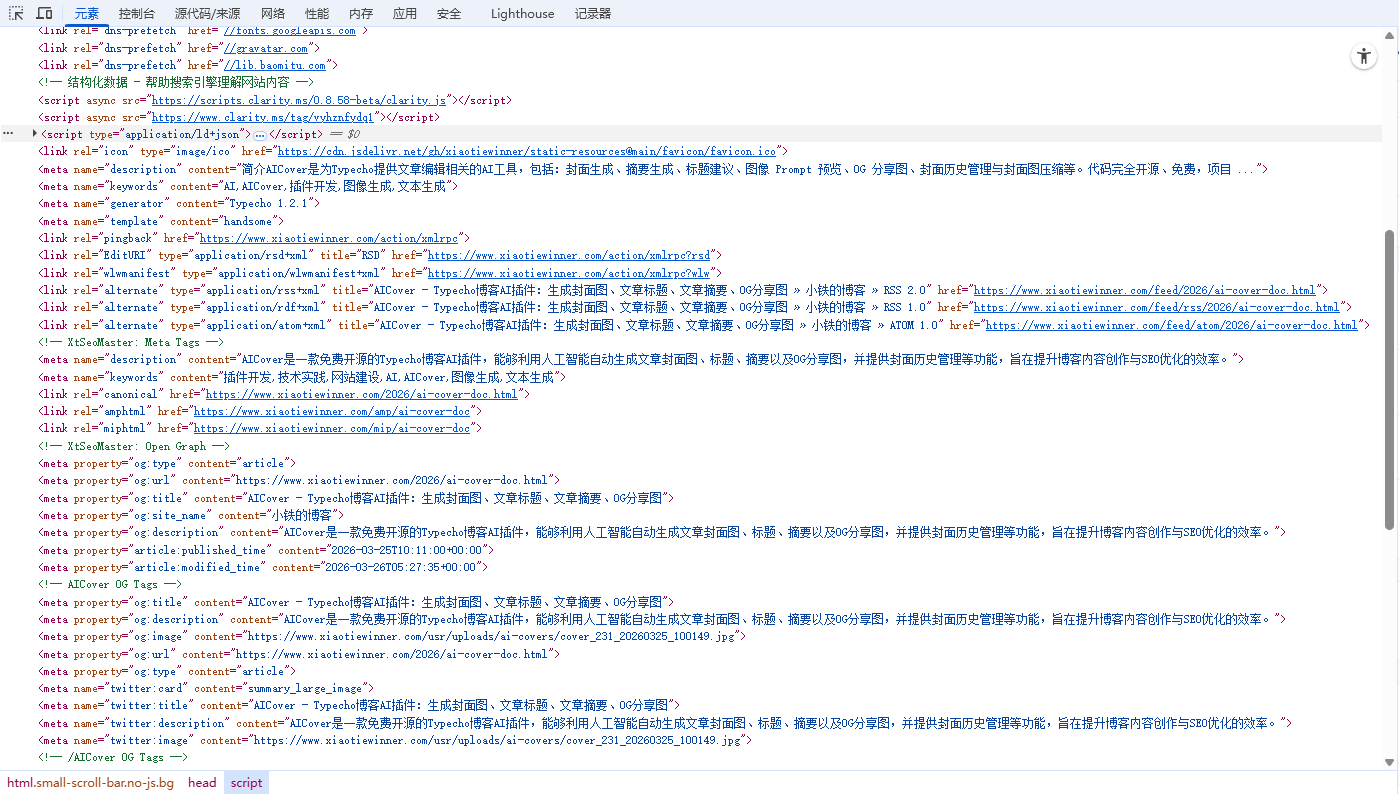The width and height of the screenshot is (1399, 794).
Task: Select the 内存 tab
Action: click(361, 14)
